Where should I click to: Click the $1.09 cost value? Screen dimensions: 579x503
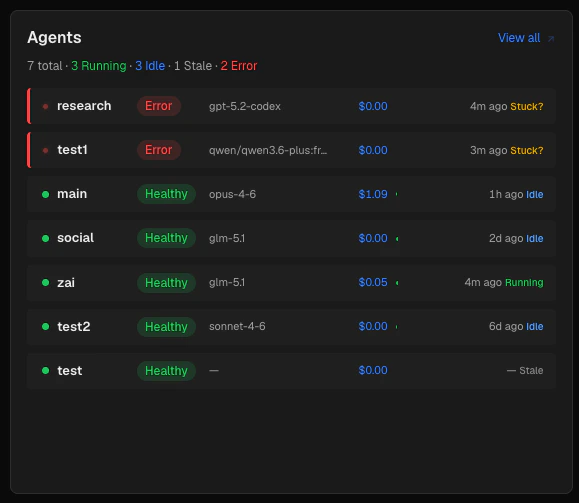(x=373, y=194)
